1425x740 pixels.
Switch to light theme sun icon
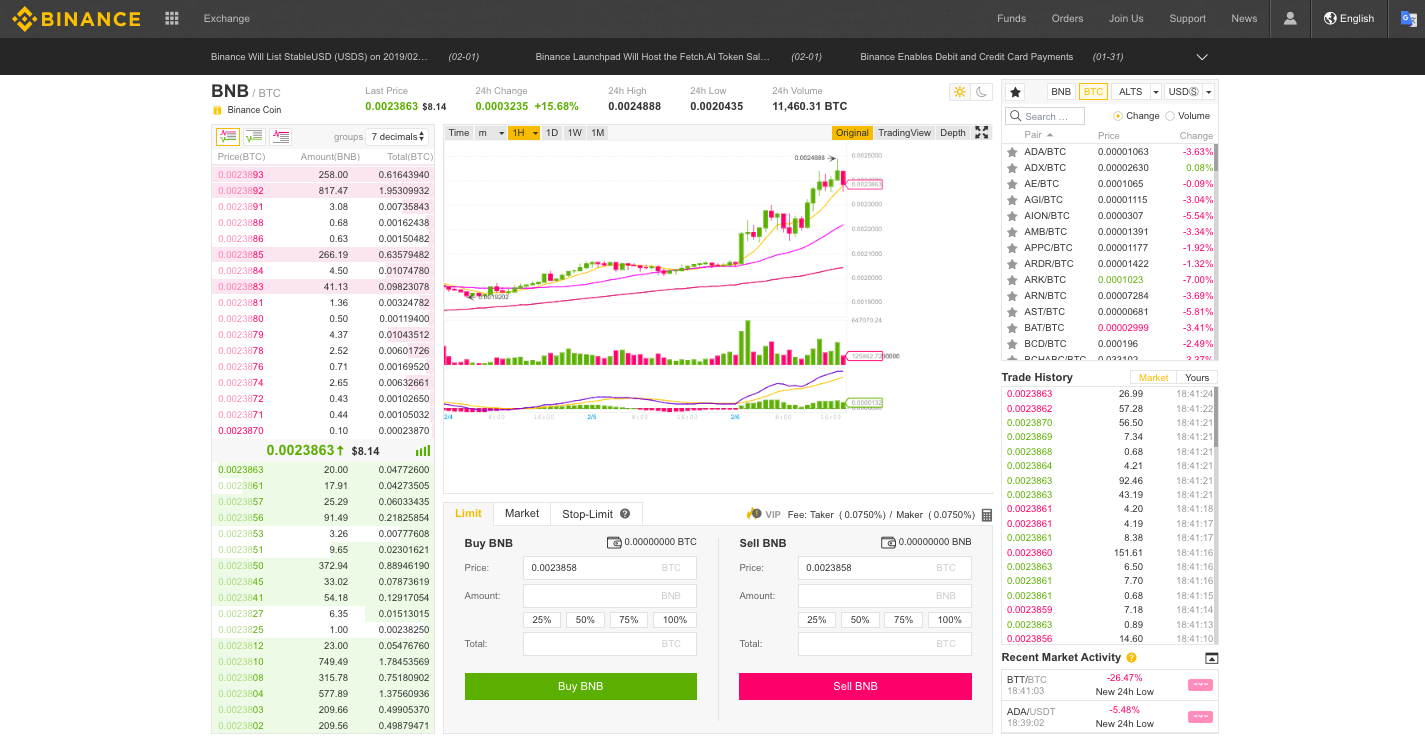coord(960,92)
